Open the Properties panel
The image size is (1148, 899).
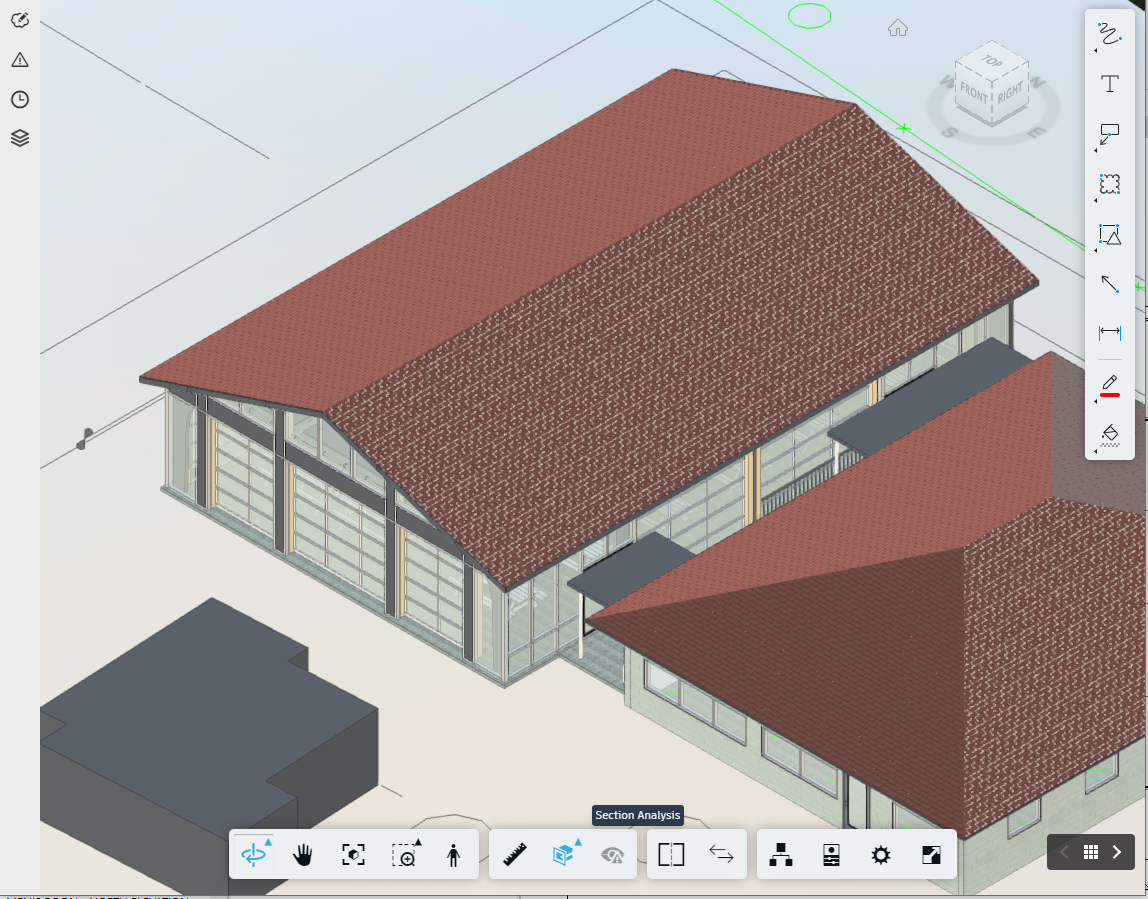point(830,855)
